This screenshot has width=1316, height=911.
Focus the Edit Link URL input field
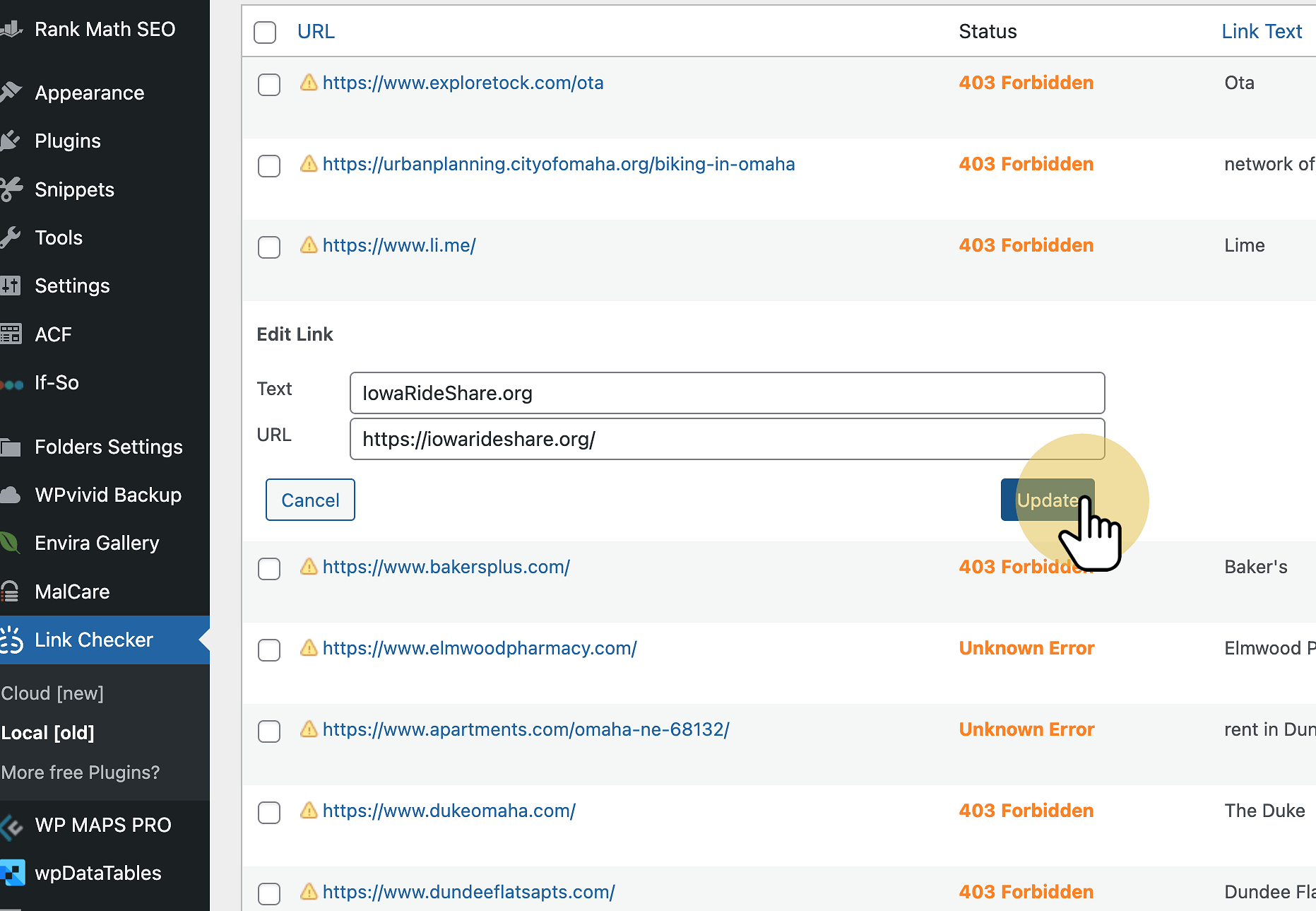coord(727,439)
